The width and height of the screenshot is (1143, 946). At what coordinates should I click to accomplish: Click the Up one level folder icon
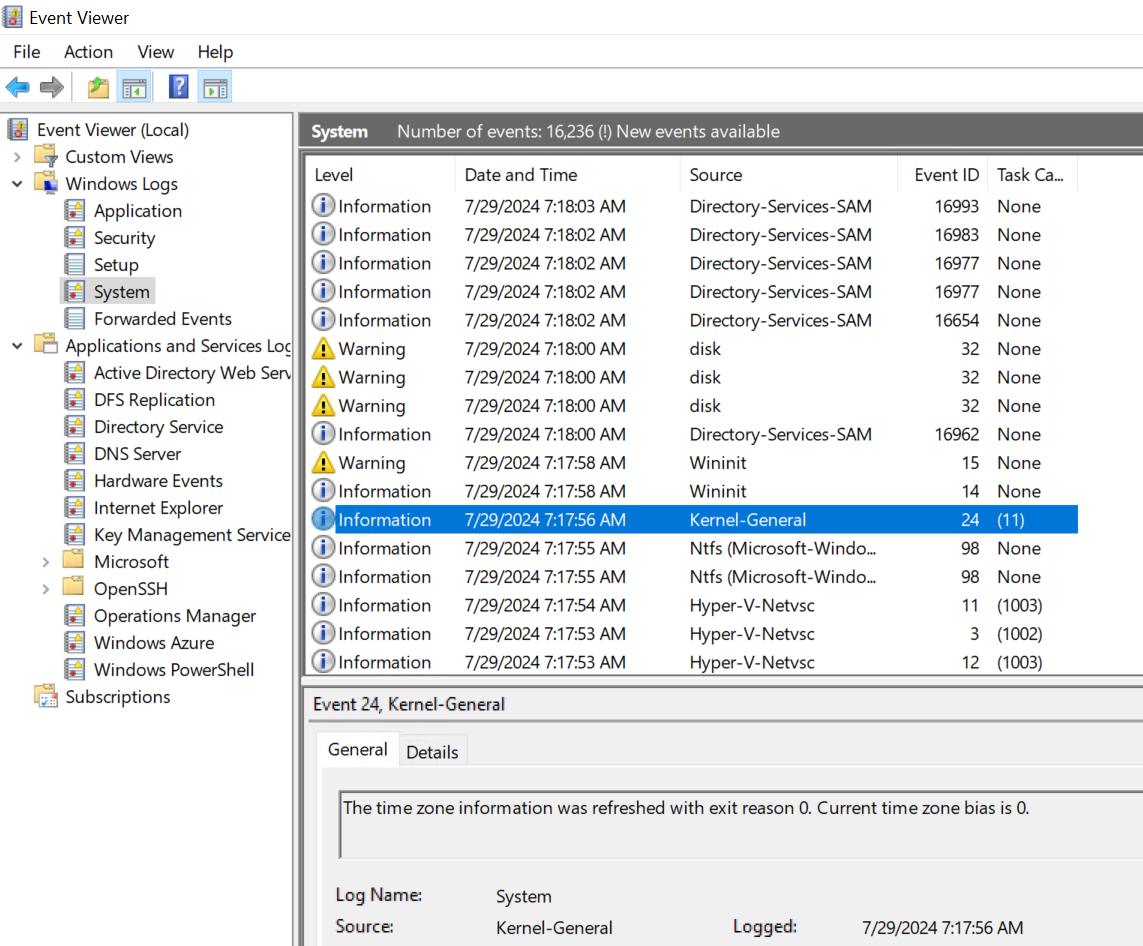(98, 88)
